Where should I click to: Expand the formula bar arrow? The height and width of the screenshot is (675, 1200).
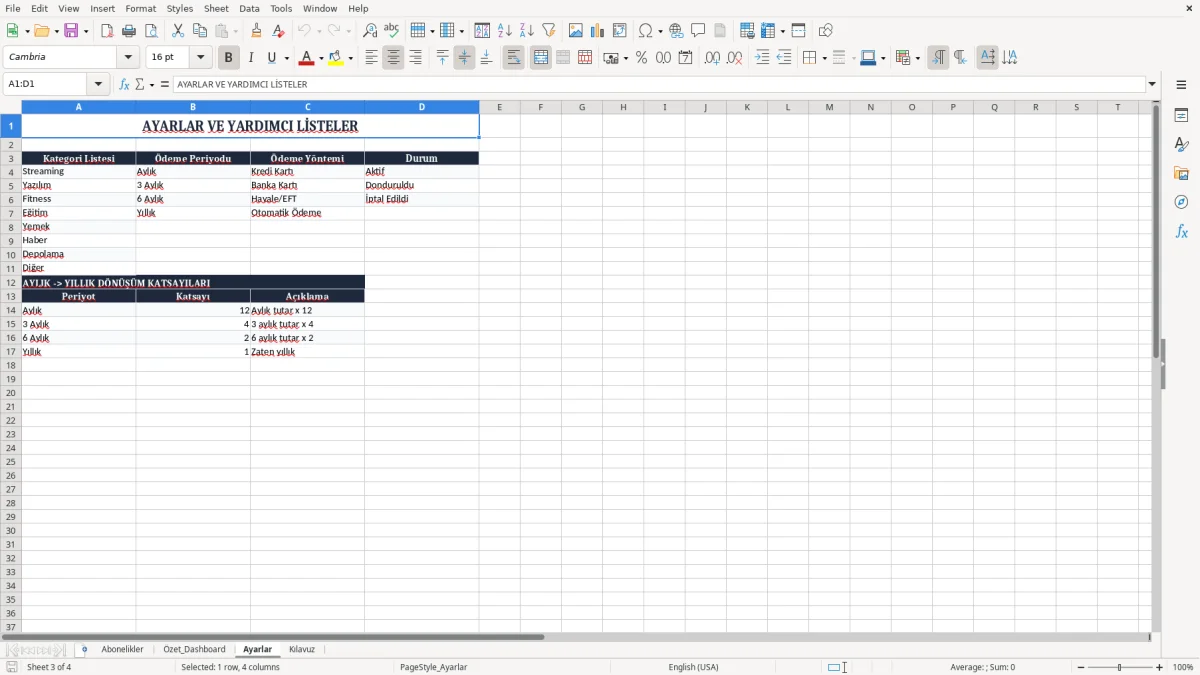point(1152,85)
